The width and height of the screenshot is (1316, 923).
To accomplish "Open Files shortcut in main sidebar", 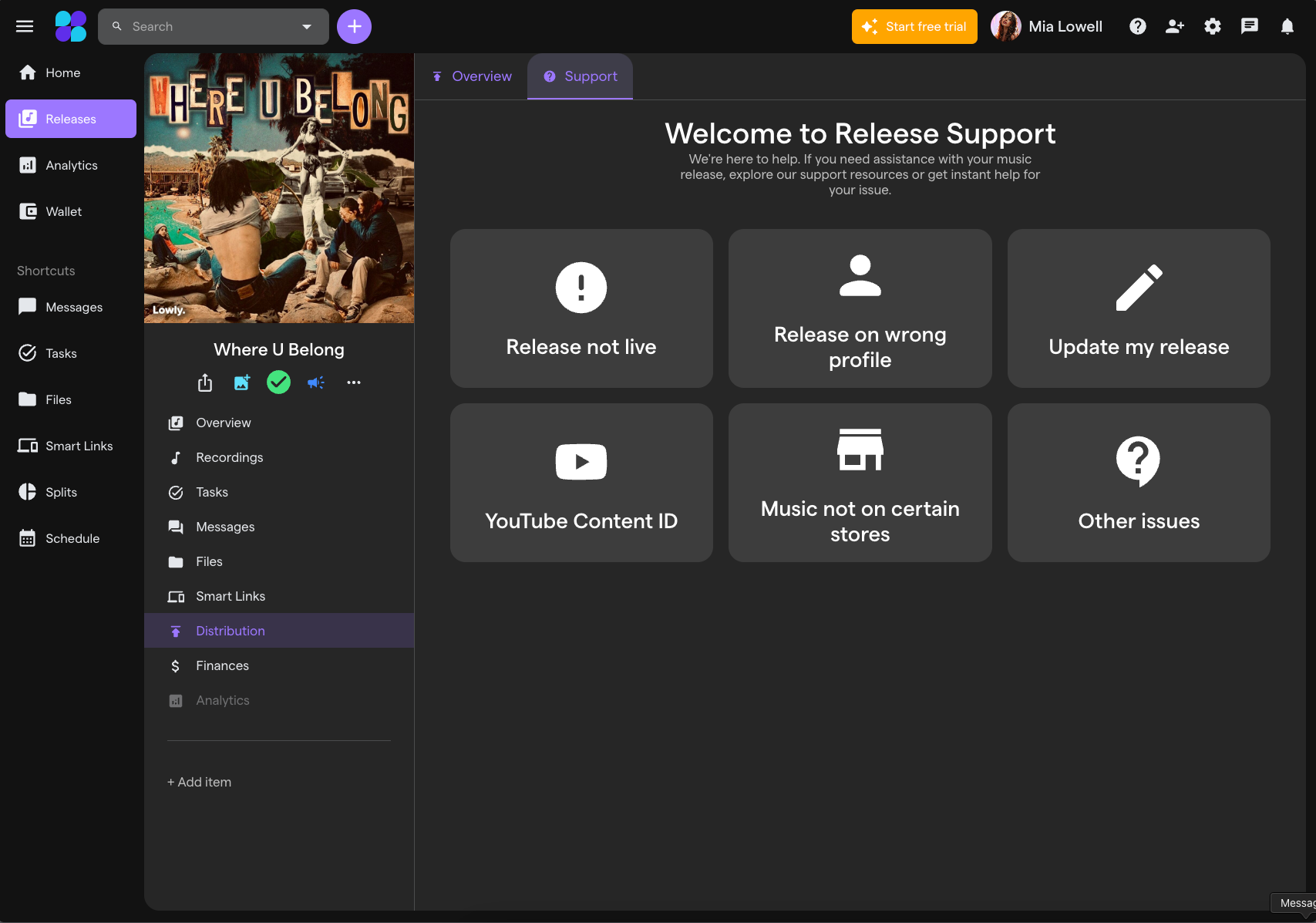I will pos(71,399).
